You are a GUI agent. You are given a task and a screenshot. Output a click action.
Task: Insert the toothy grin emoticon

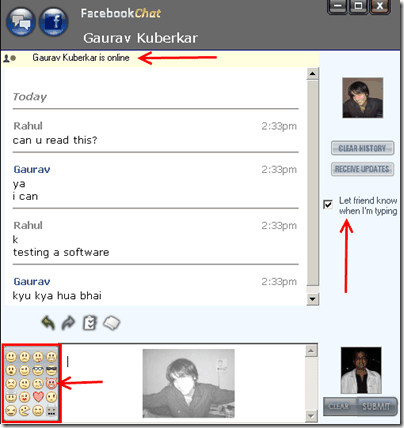[51, 356]
